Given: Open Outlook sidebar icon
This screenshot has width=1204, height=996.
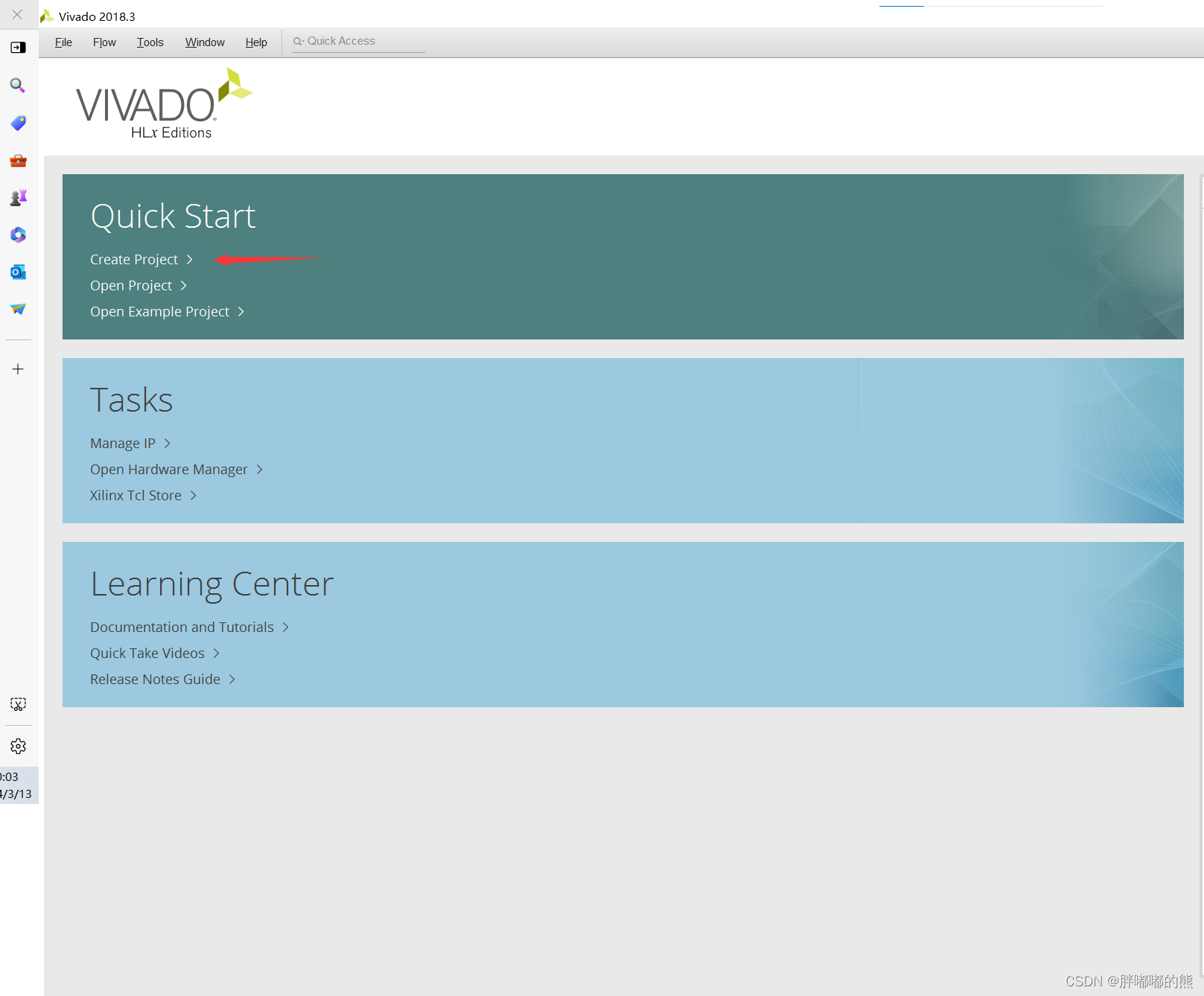Looking at the screenshot, I should [x=18, y=272].
